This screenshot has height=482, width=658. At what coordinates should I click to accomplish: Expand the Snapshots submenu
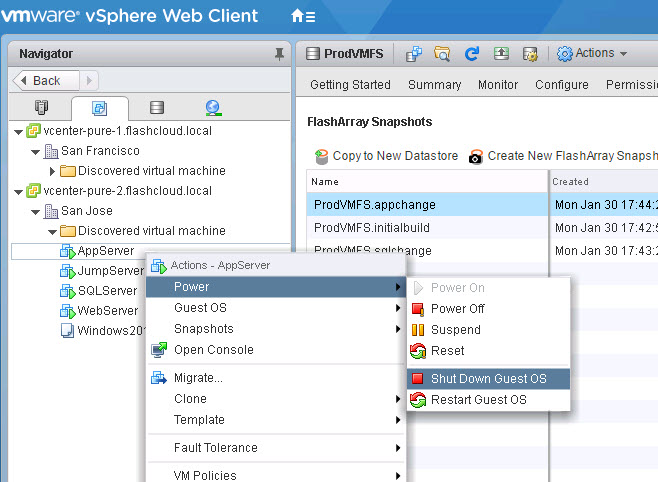point(275,329)
